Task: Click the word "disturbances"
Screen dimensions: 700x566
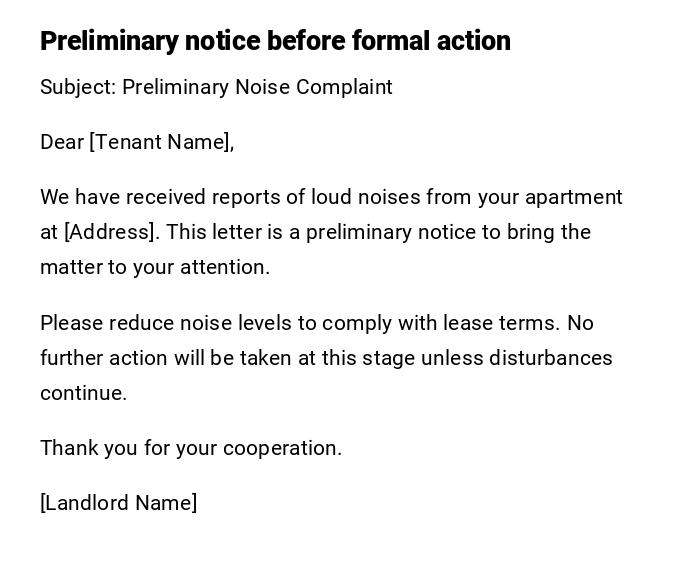Action: (x=550, y=358)
